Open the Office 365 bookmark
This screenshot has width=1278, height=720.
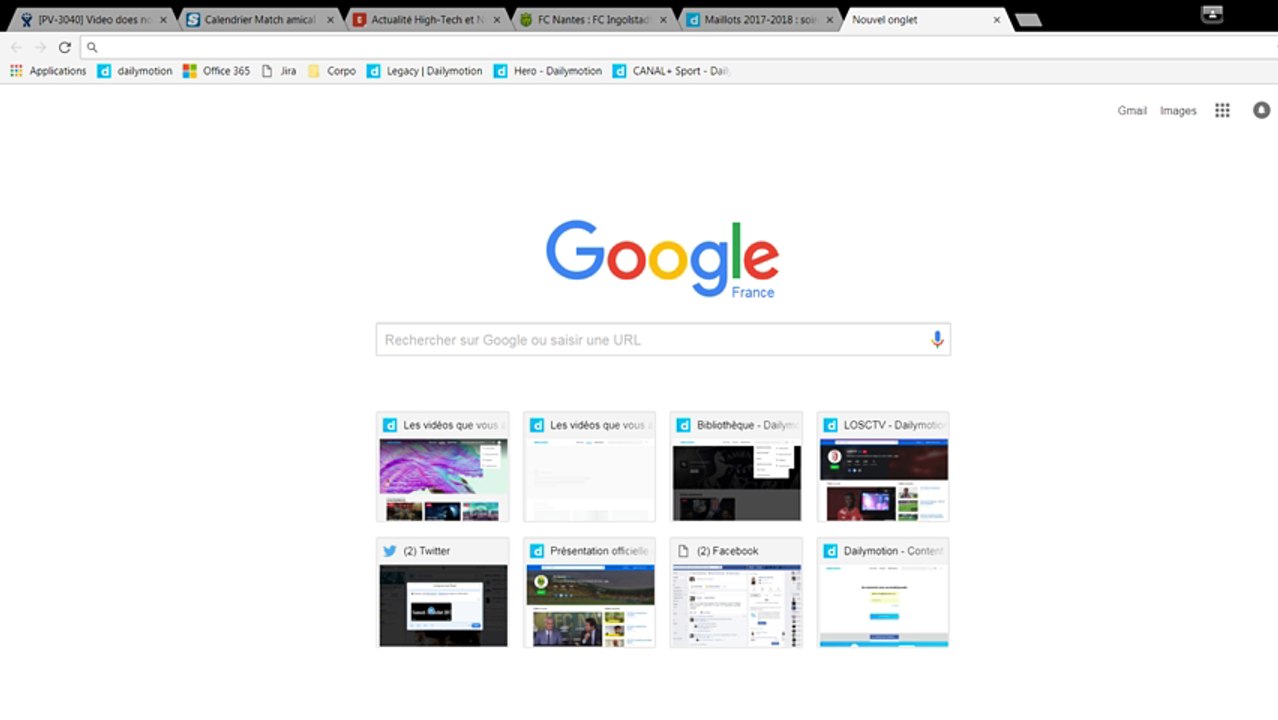(x=216, y=71)
